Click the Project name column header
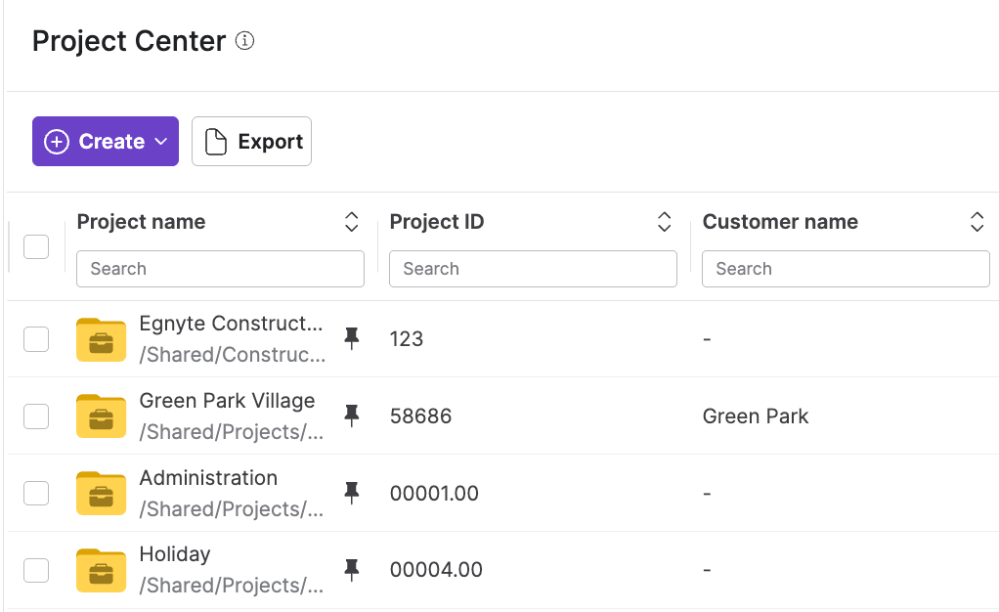 pyautogui.click(x=141, y=222)
